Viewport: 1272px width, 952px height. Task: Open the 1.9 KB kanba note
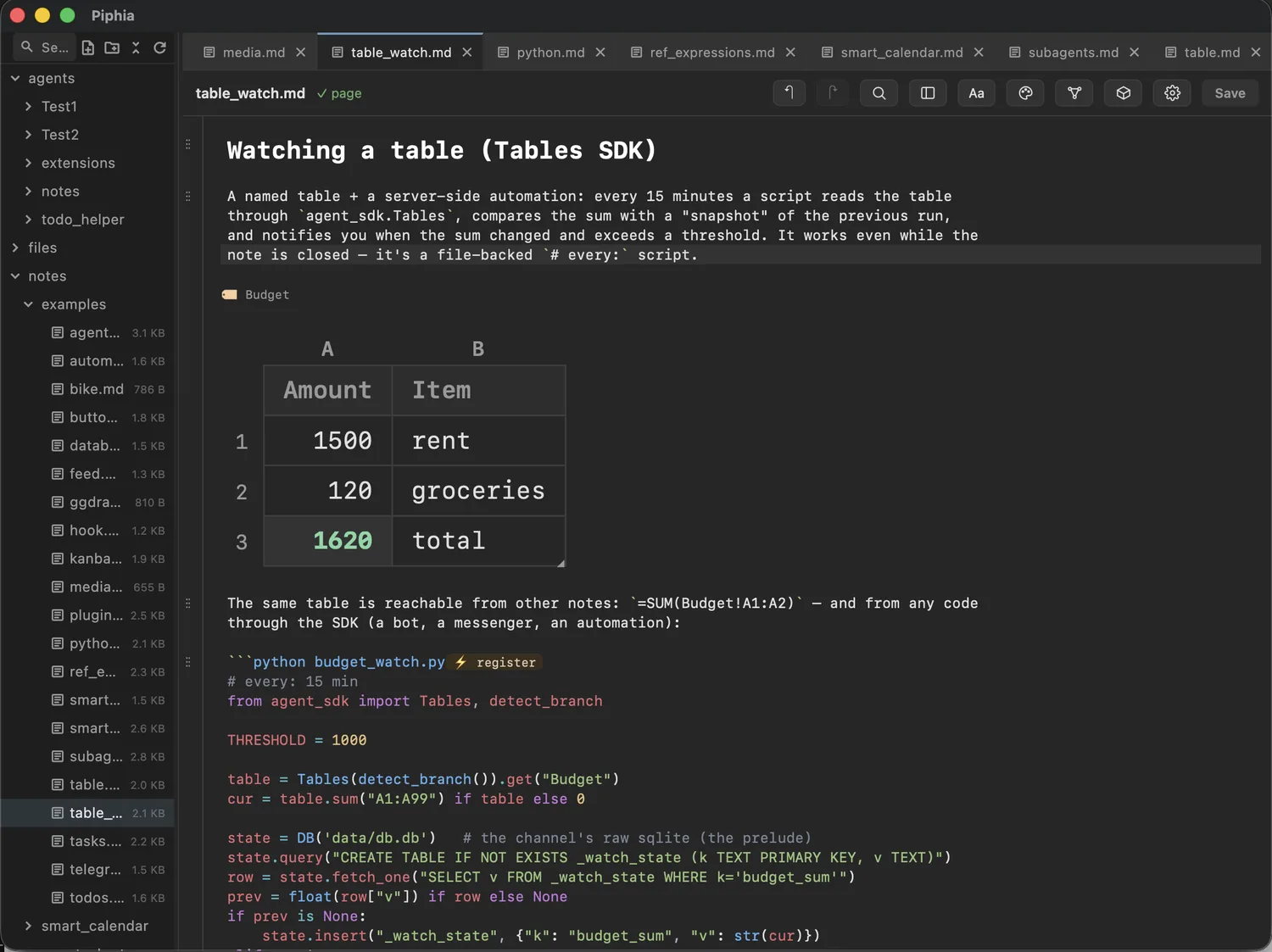click(x=88, y=559)
